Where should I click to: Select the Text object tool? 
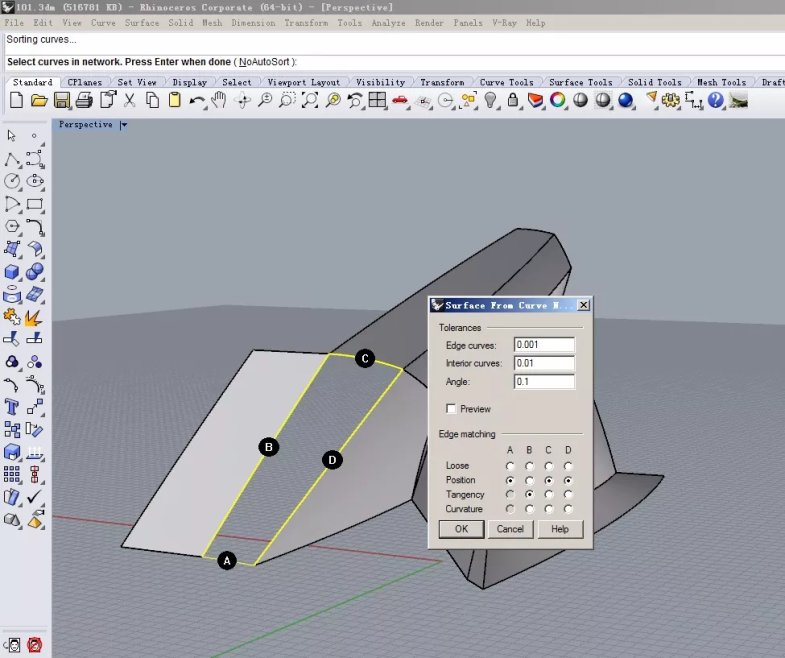[13, 407]
